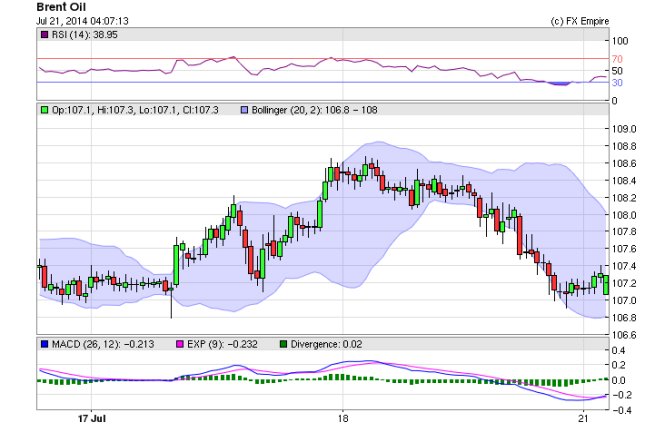The width and height of the screenshot is (645, 442).
Task: Click the dark green Divergence legend swatch
Action: pos(283,344)
